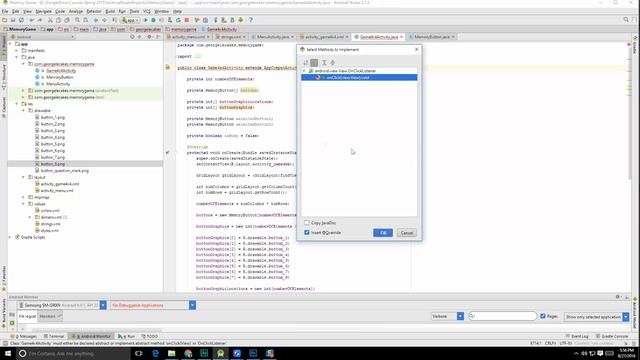The height and width of the screenshot is (360, 640).
Task: Collapse android.view.View.OnClickListener node in dialog
Action: tap(304, 71)
